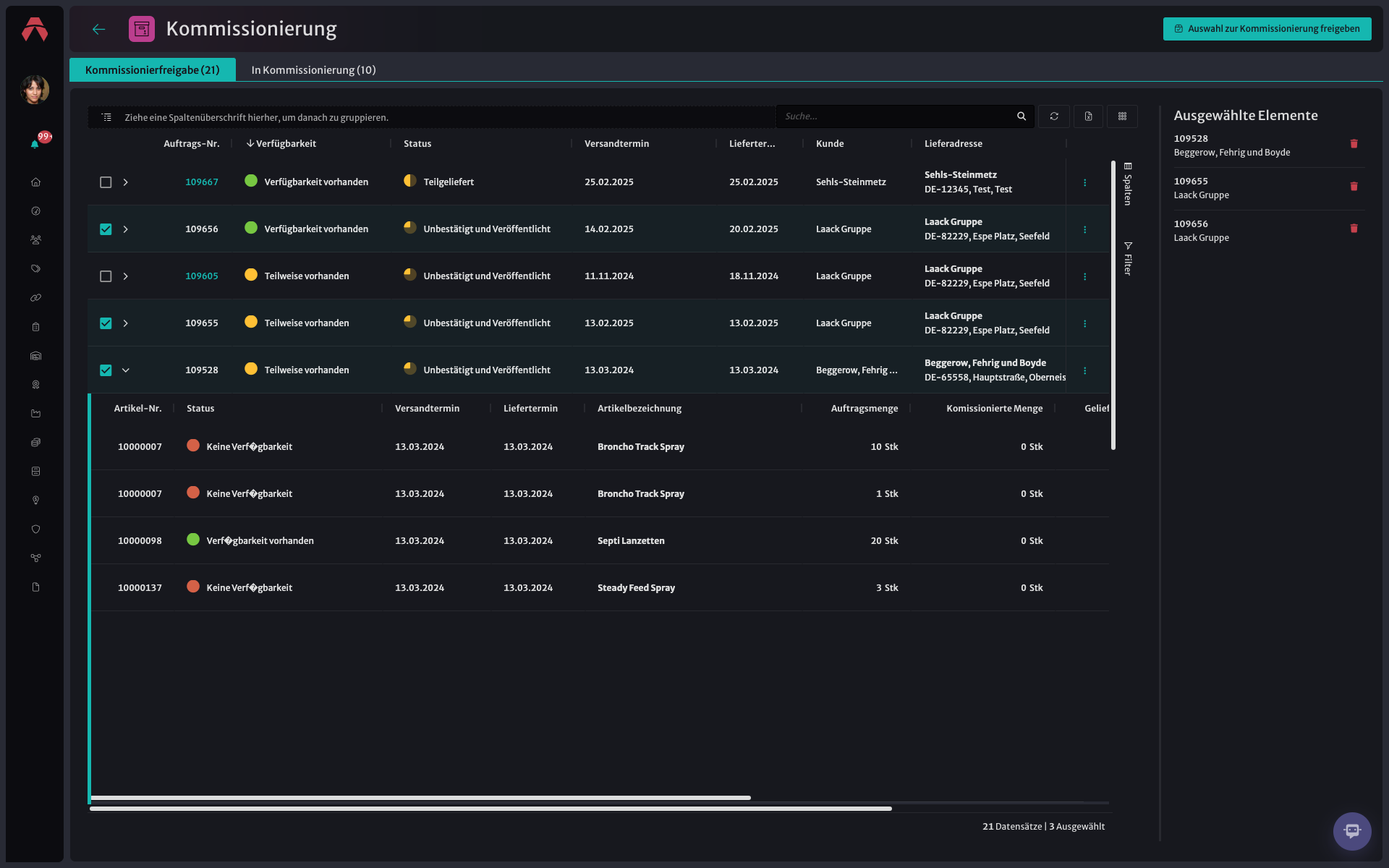Collapse the expanded row of order 109528
Screen dimensions: 1389x868
click(x=126, y=370)
